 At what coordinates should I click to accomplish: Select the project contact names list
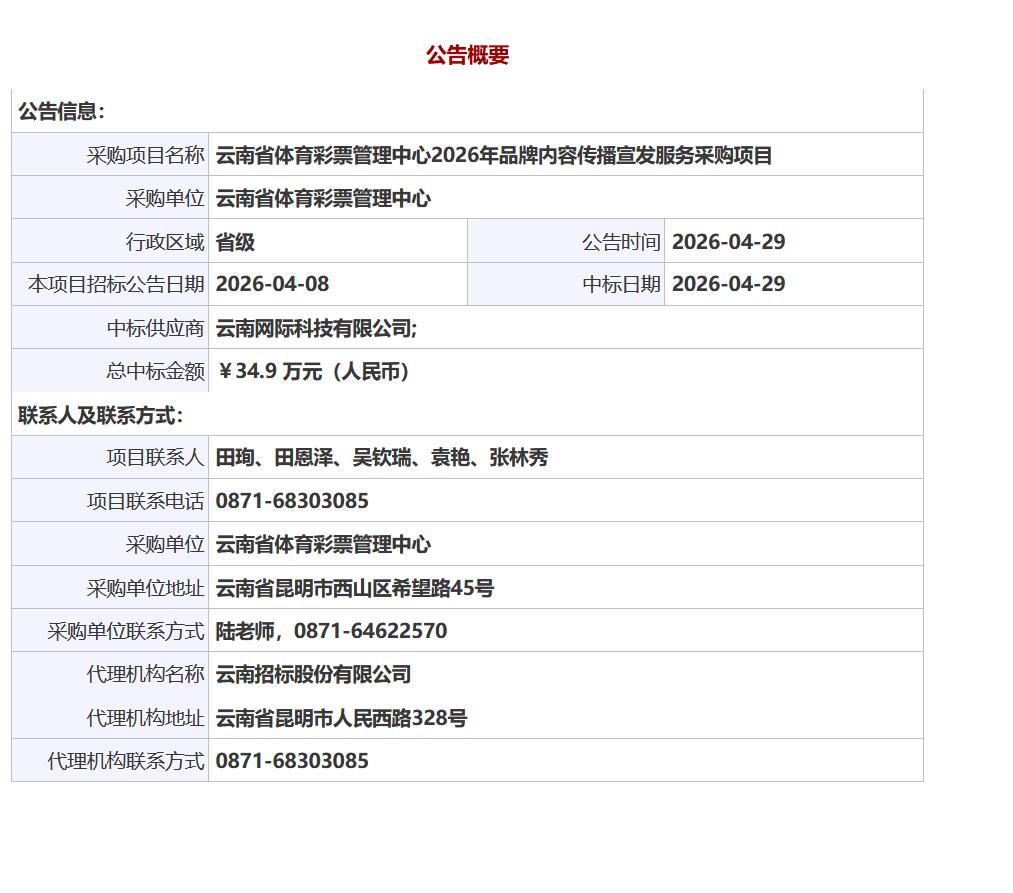pos(382,458)
